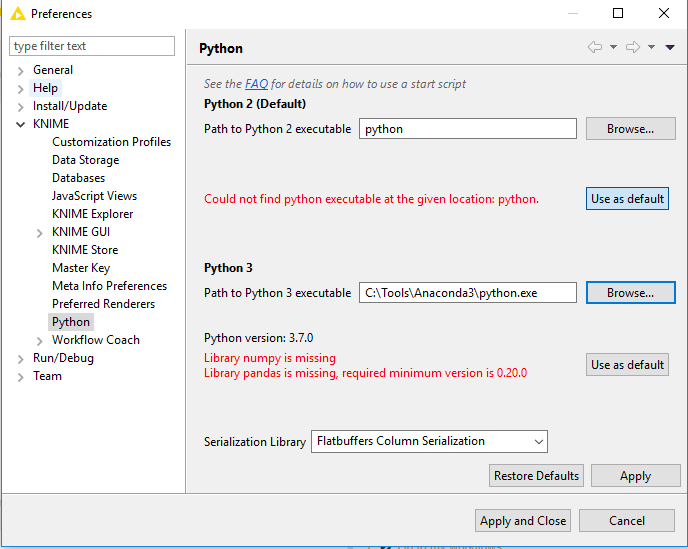Click Restore Defaults button
Viewport: 688px width, 549px height.
pyautogui.click(x=536, y=476)
